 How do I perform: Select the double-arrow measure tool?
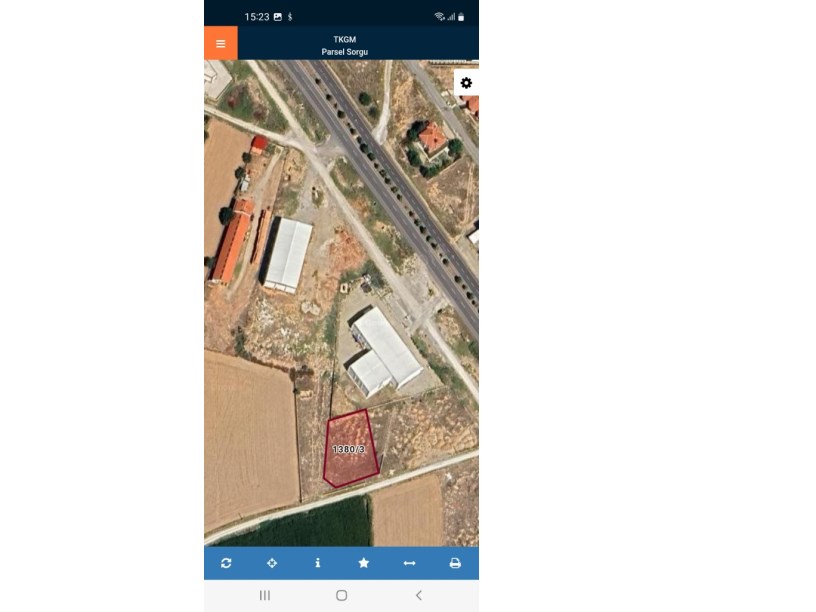point(410,563)
